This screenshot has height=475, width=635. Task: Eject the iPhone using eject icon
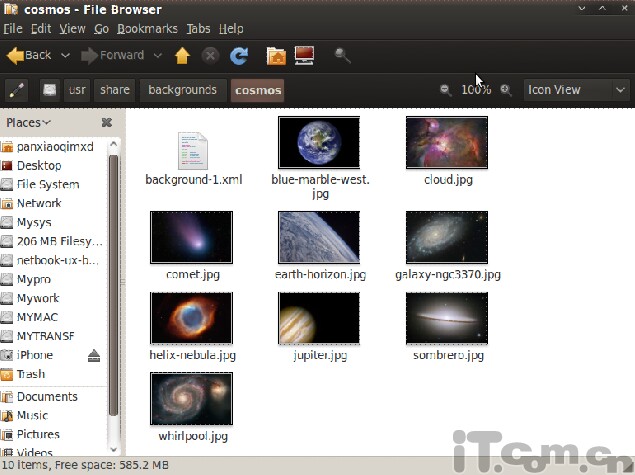click(x=94, y=356)
